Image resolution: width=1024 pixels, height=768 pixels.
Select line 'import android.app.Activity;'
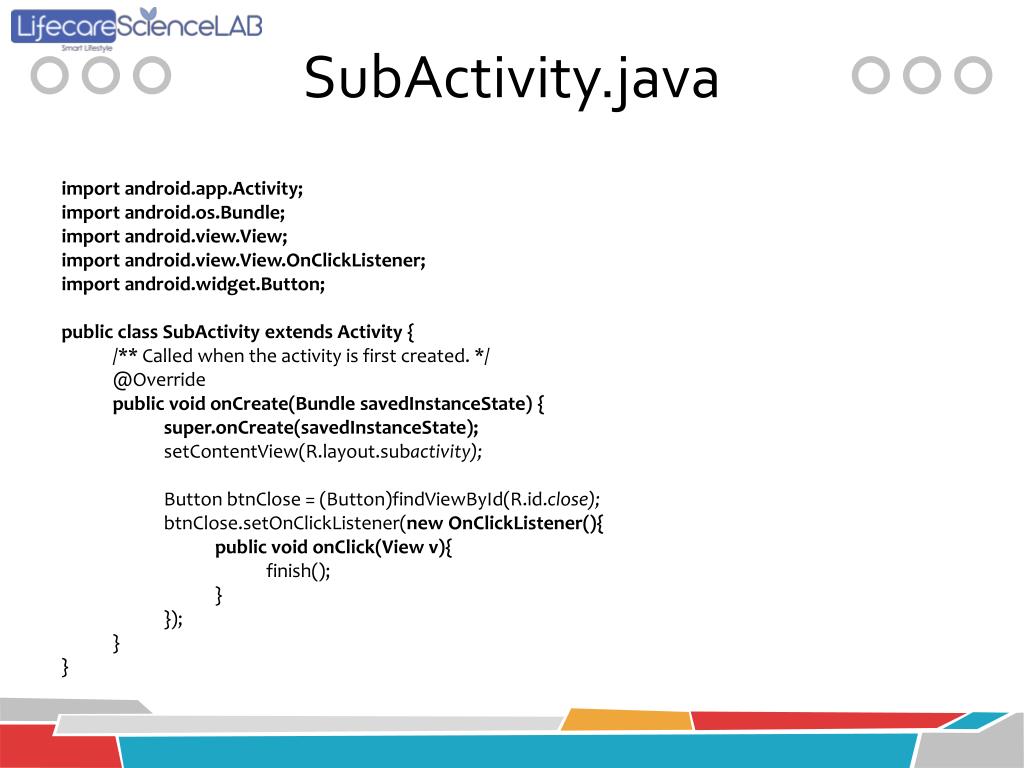coord(182,189)
